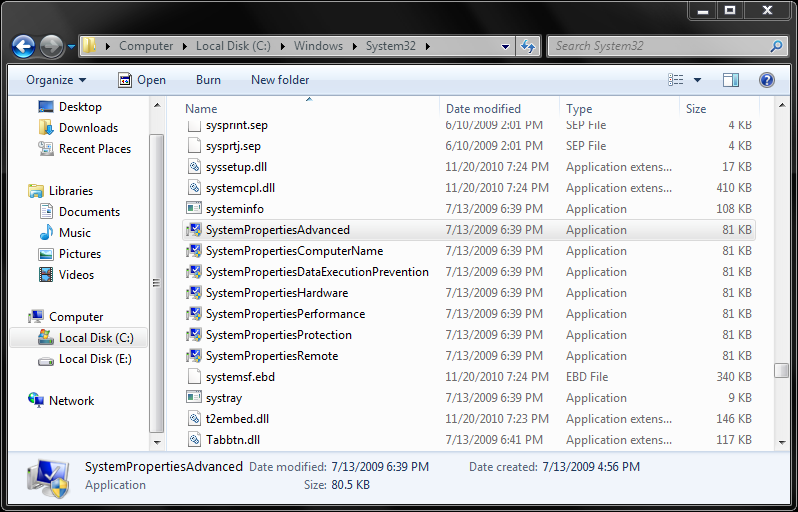This screenshot has height=512, width=798.
Task: Click the file list scrollbar thumb
Action: 782,370
